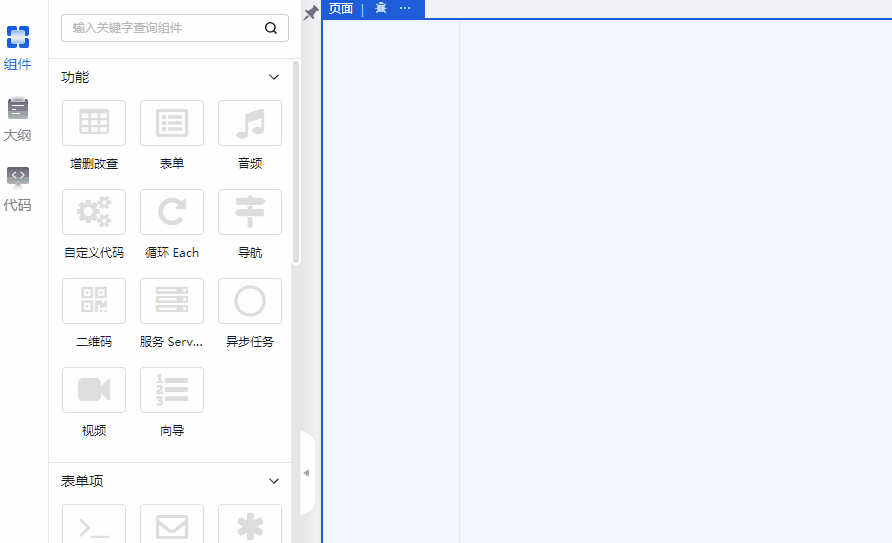Choose the 自定义代码 gears component
This screenshot has height=543, width=892.
pyautogui.click(x=94, y=212)
